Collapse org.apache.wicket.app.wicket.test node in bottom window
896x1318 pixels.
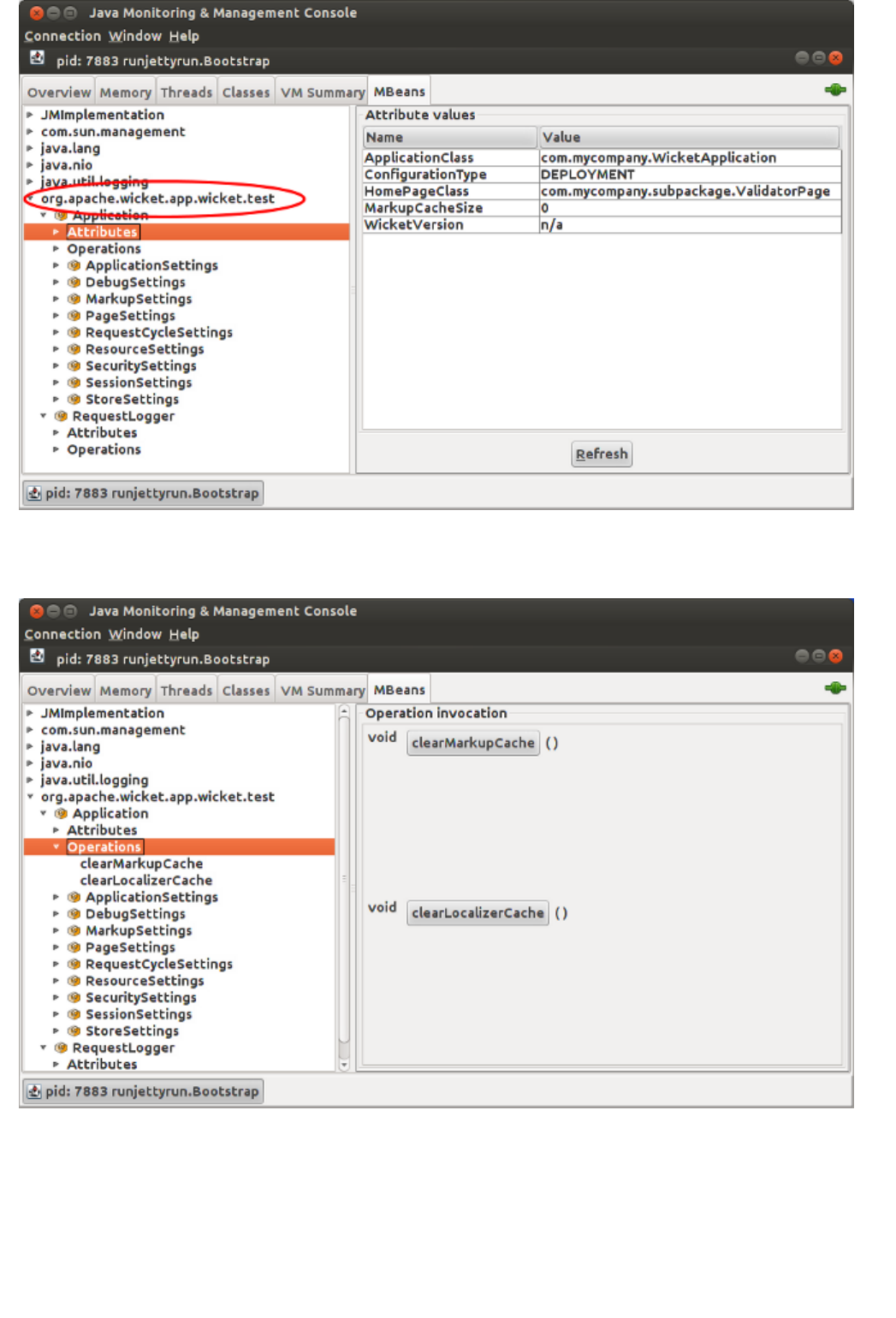point(30,797)
